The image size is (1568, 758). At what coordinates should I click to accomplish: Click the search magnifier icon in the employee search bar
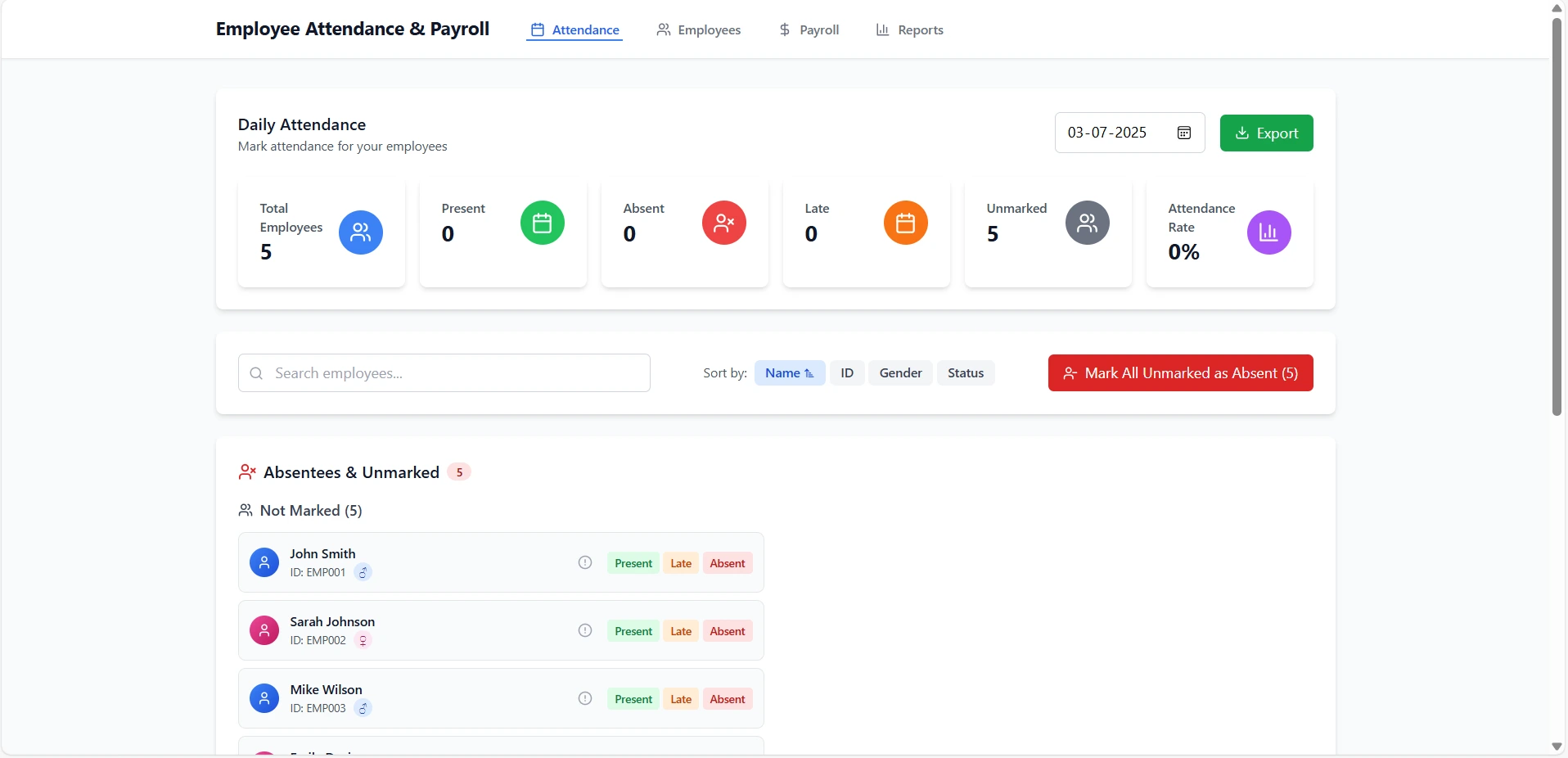point(256,373)
